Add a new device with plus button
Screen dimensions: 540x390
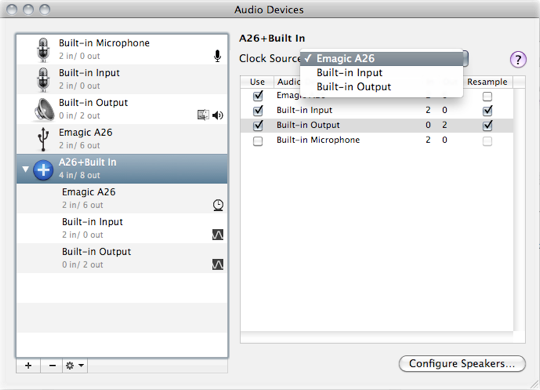28,366
